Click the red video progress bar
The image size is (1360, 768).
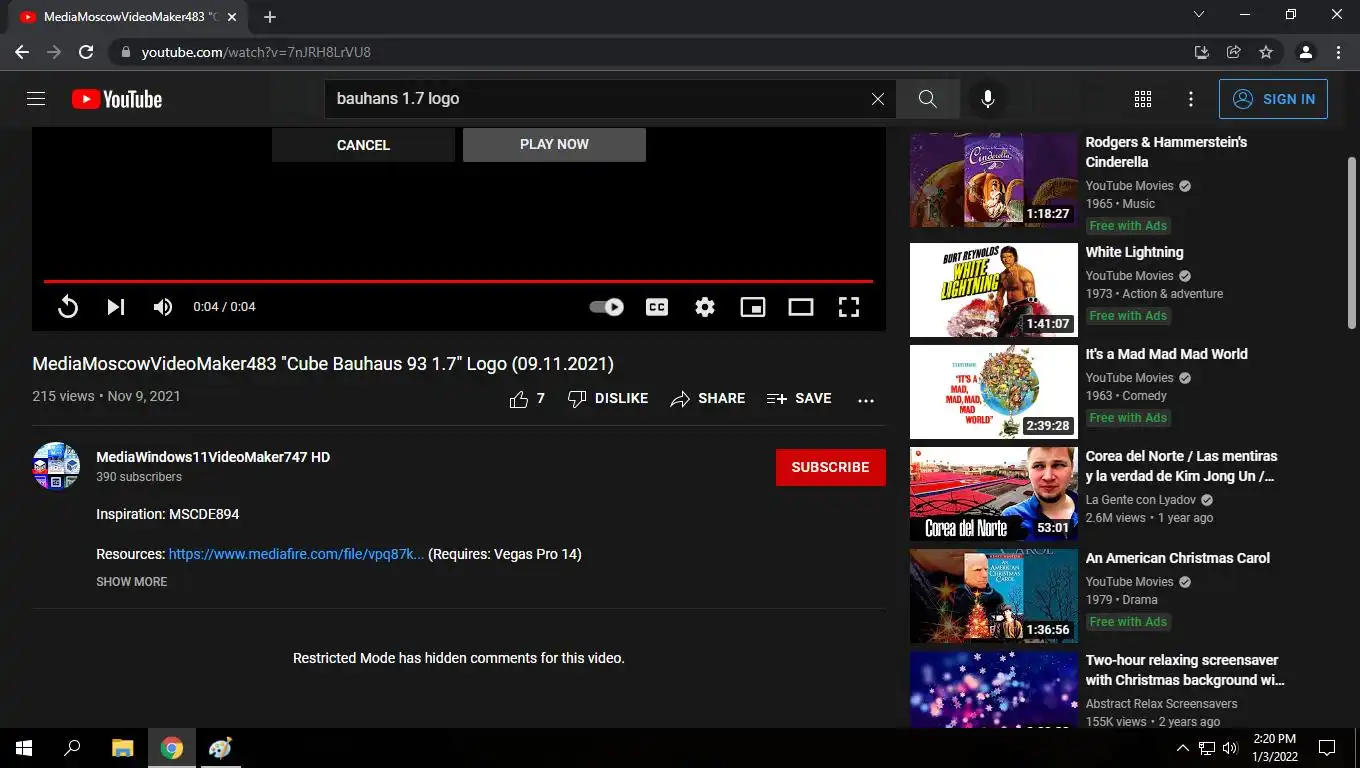[458, 282]
